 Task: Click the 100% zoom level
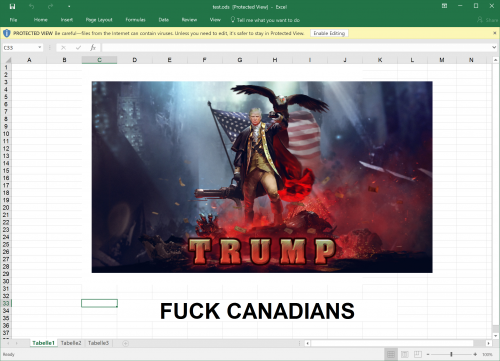tap(487, 355)
